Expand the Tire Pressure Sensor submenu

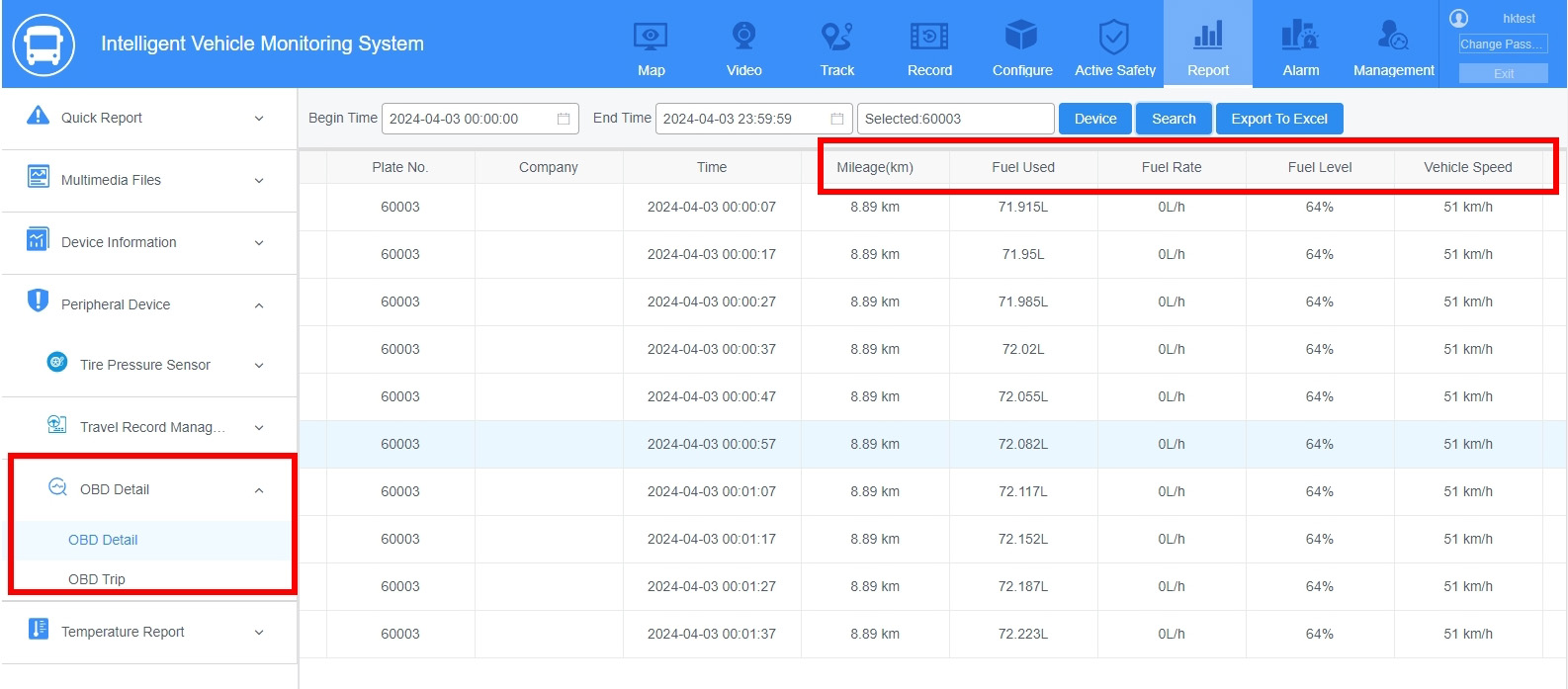tap(259, 366)
